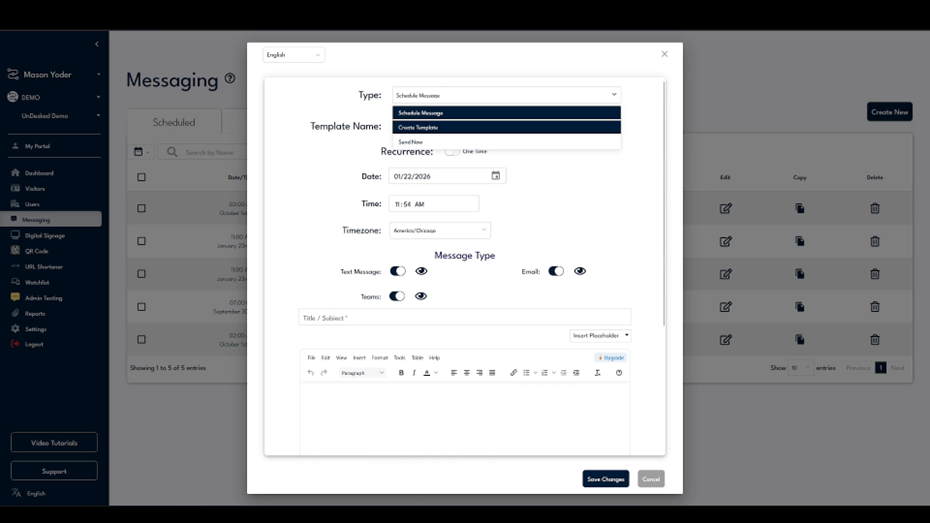Expand the America/Chicago timezone dropdown
Screen dimensions: 930x523
click(440, 230)
